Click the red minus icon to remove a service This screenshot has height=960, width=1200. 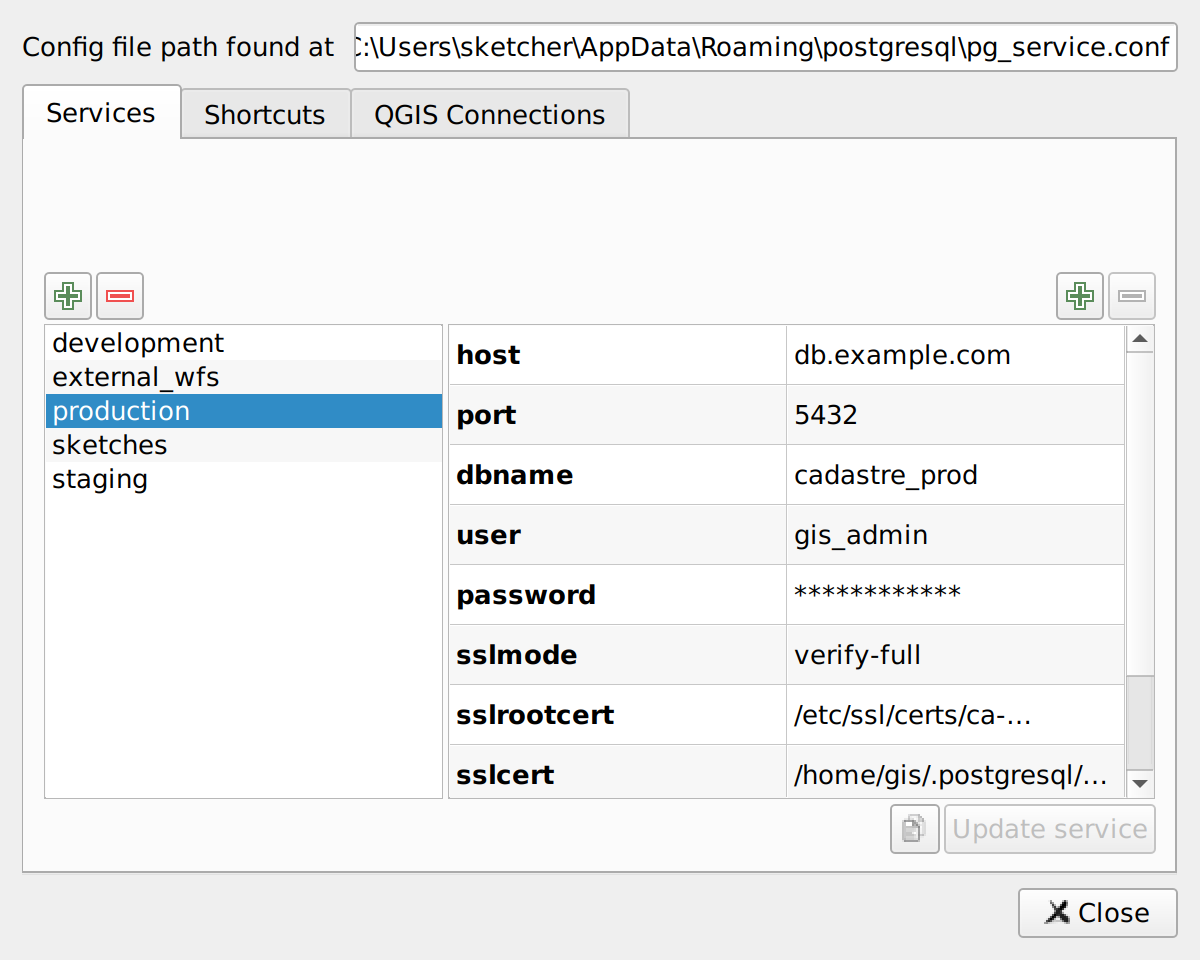click(120, 296)
